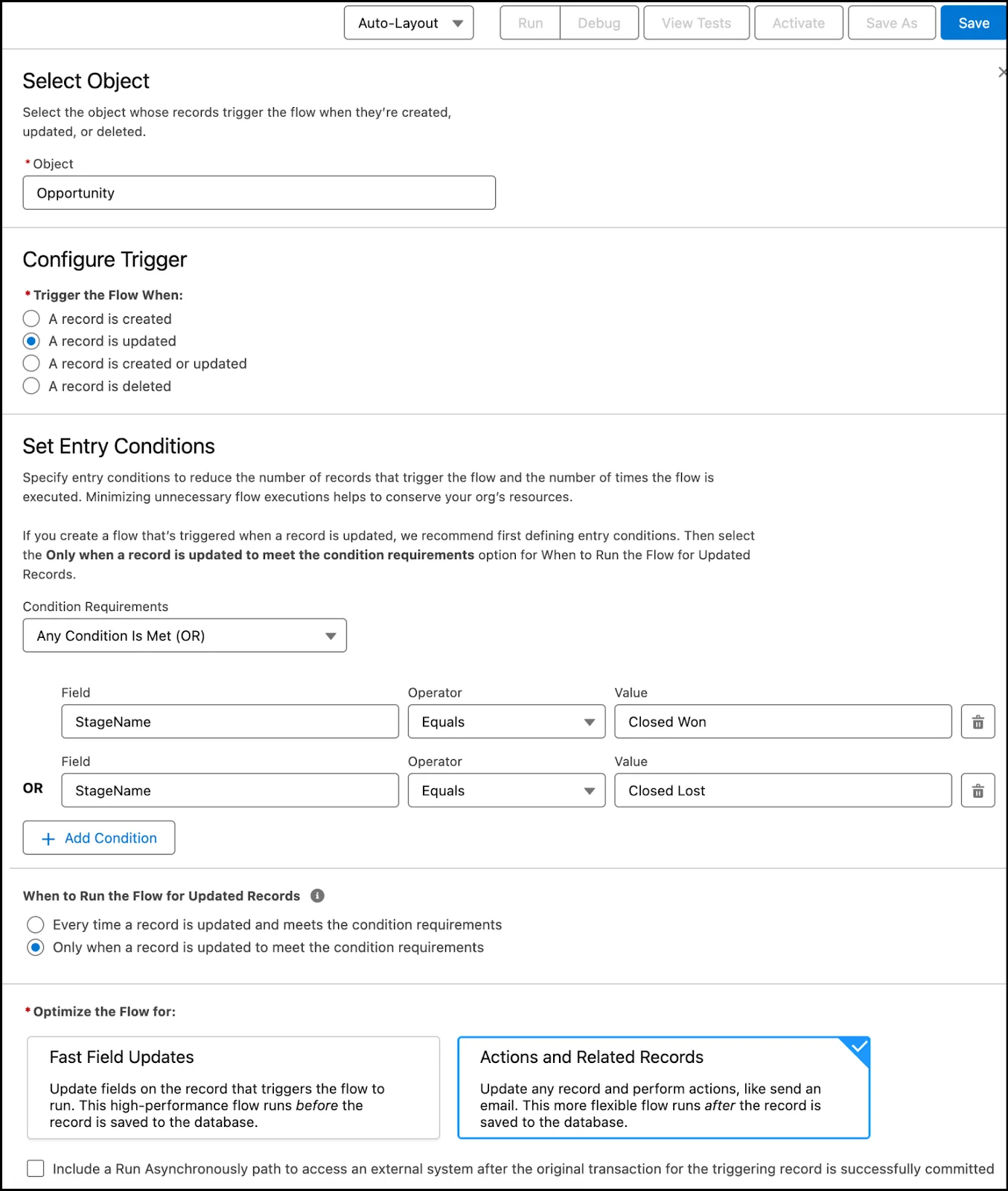Image resolution: width=1008 pixels, height=1191 pixels.
Task: Select 'A record is updated' trigger
Action: [x=31, y=341]
